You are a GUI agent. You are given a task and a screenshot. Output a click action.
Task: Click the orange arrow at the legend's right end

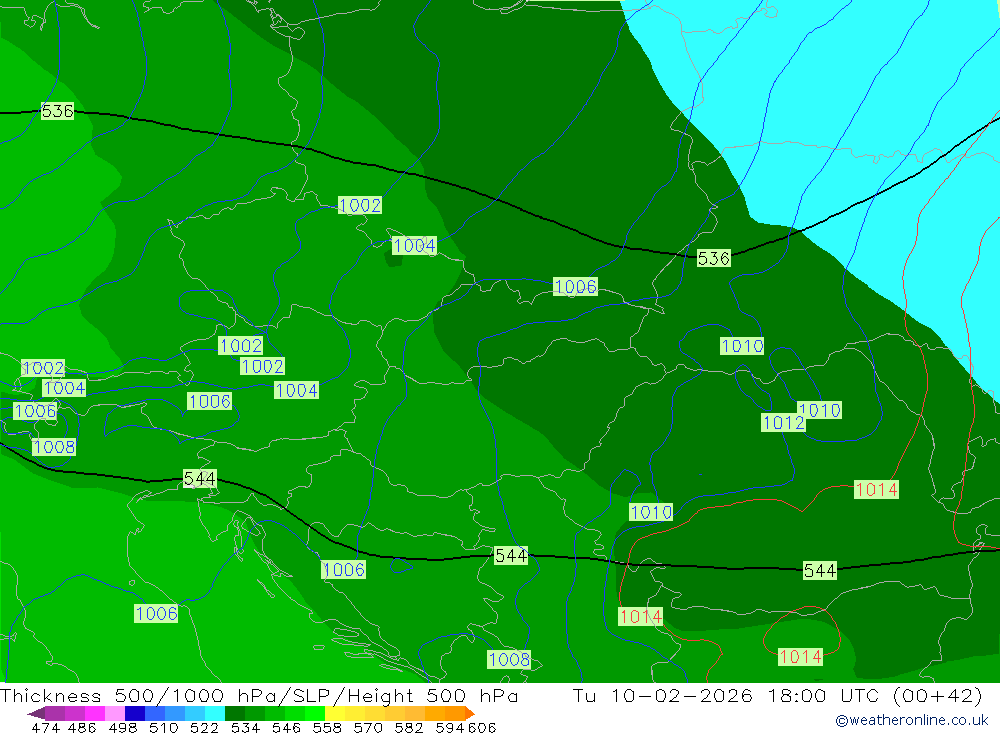[x=470, y=713]
